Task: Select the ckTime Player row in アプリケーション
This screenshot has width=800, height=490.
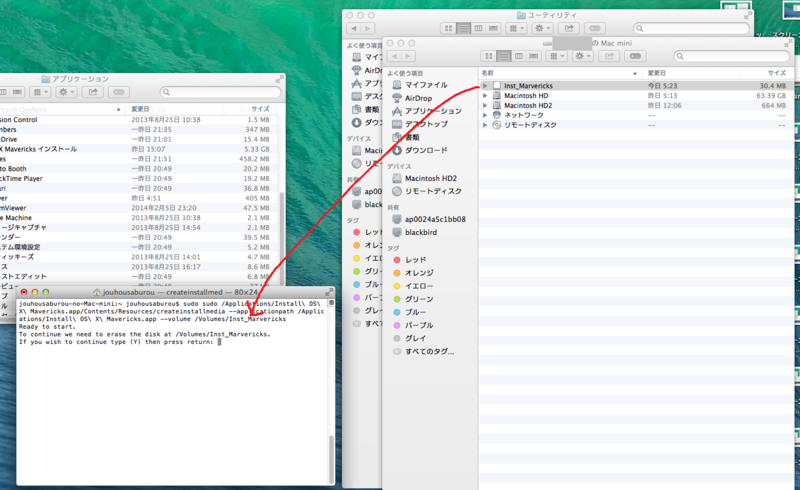Action: (x=138, y=179)
